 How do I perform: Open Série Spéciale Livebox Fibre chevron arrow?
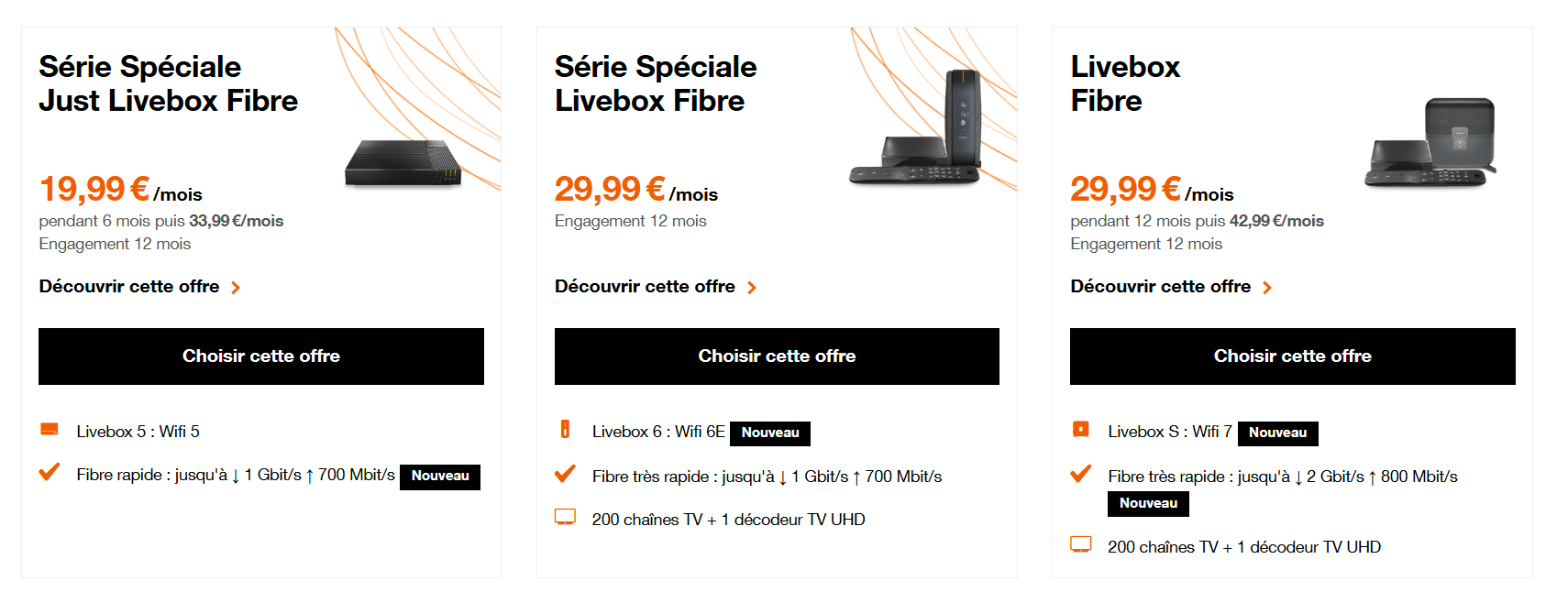coord(752,288)
